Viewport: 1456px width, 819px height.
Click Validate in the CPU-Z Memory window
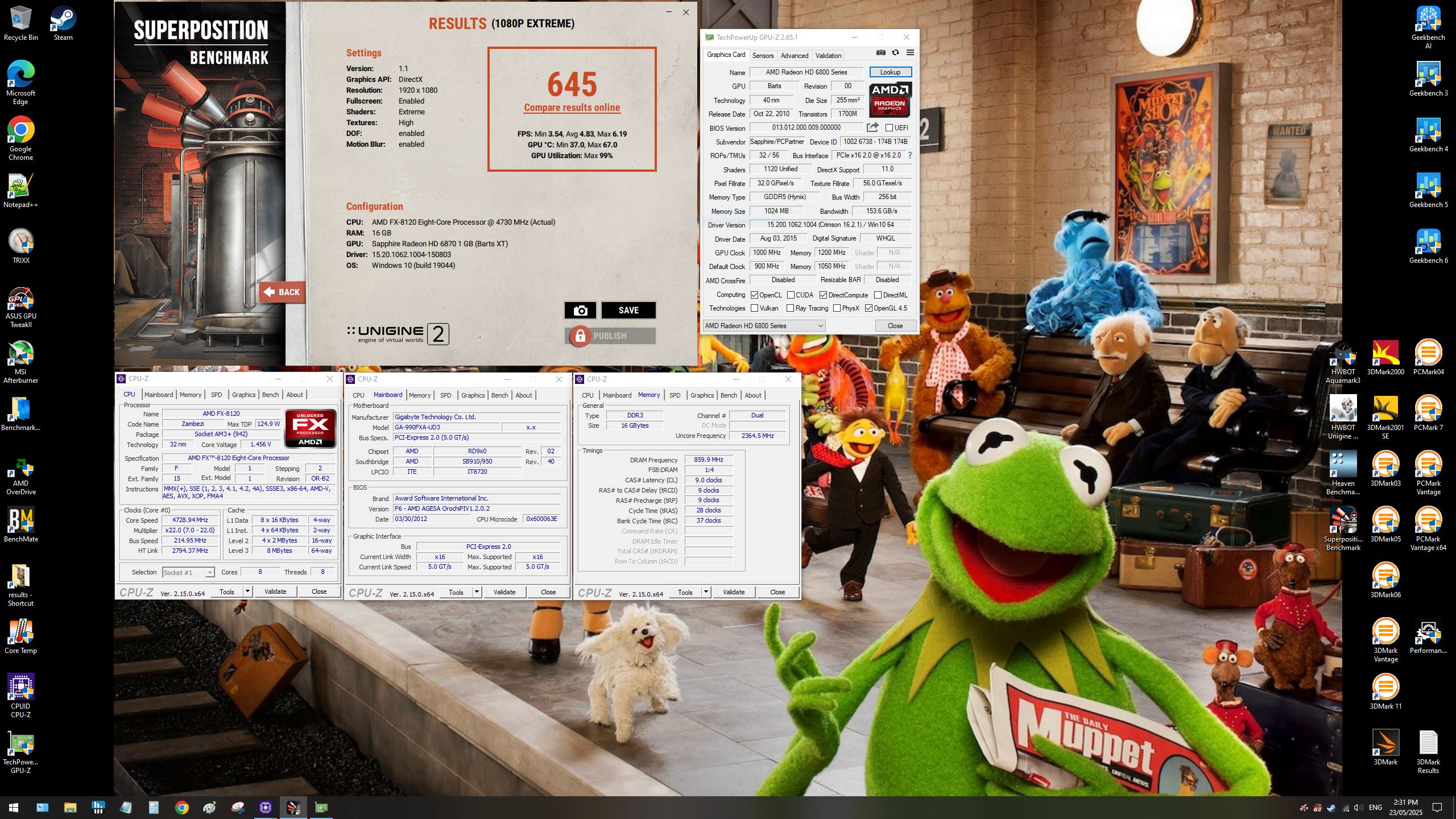coord(734,592)
